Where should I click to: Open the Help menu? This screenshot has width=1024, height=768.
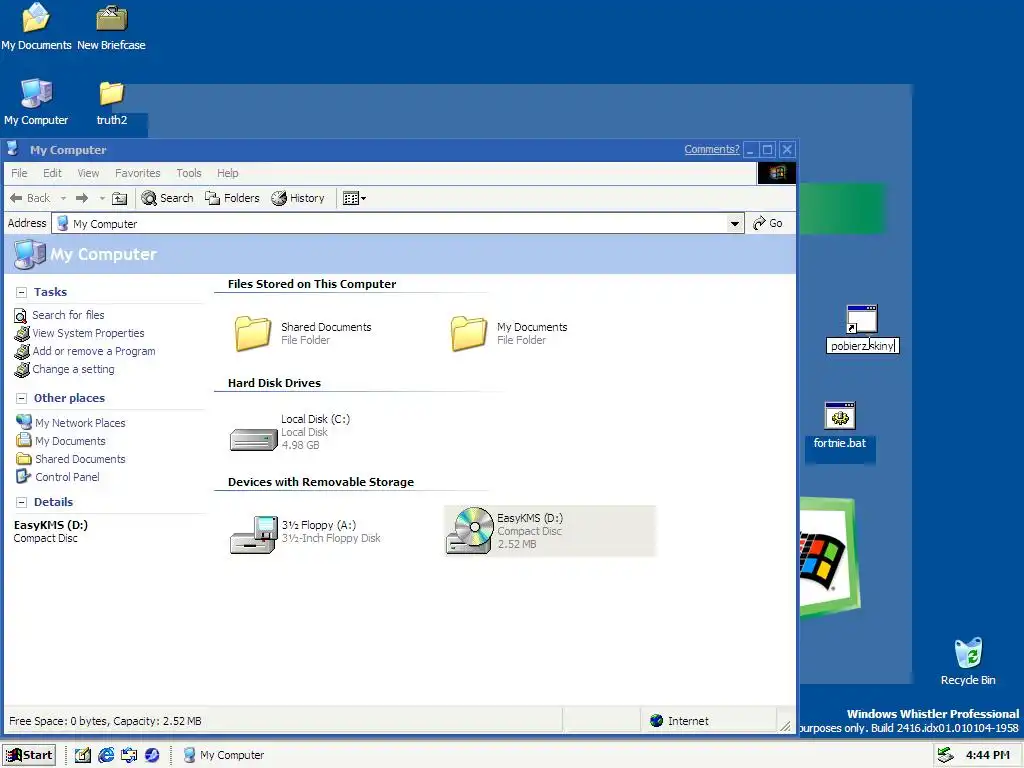click(228, 173)
